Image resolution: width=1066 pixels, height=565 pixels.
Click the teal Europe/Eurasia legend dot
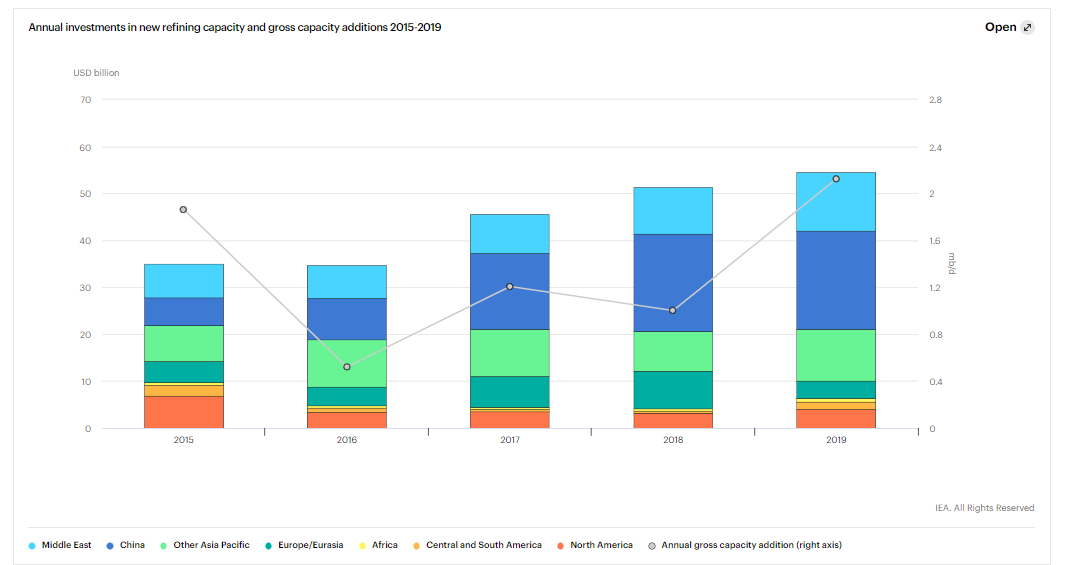269,546
